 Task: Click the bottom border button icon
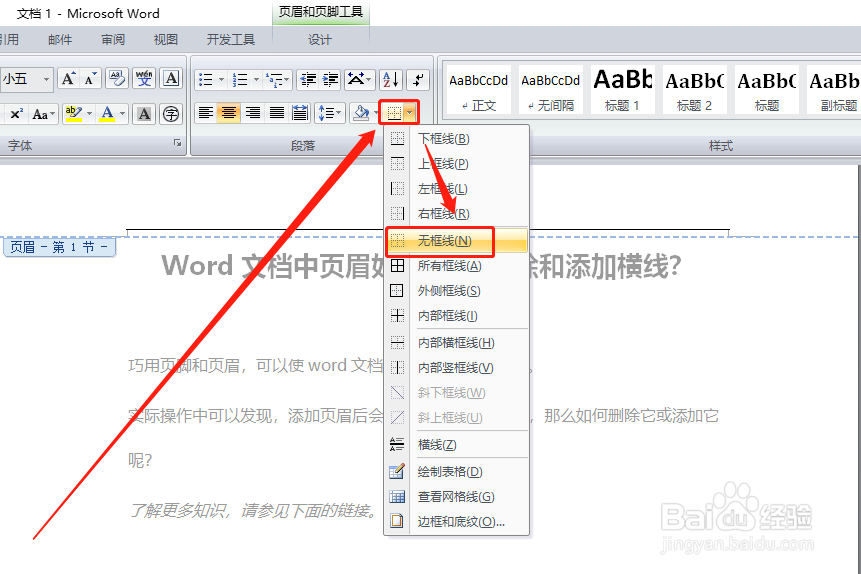click(x=395, y=114)
